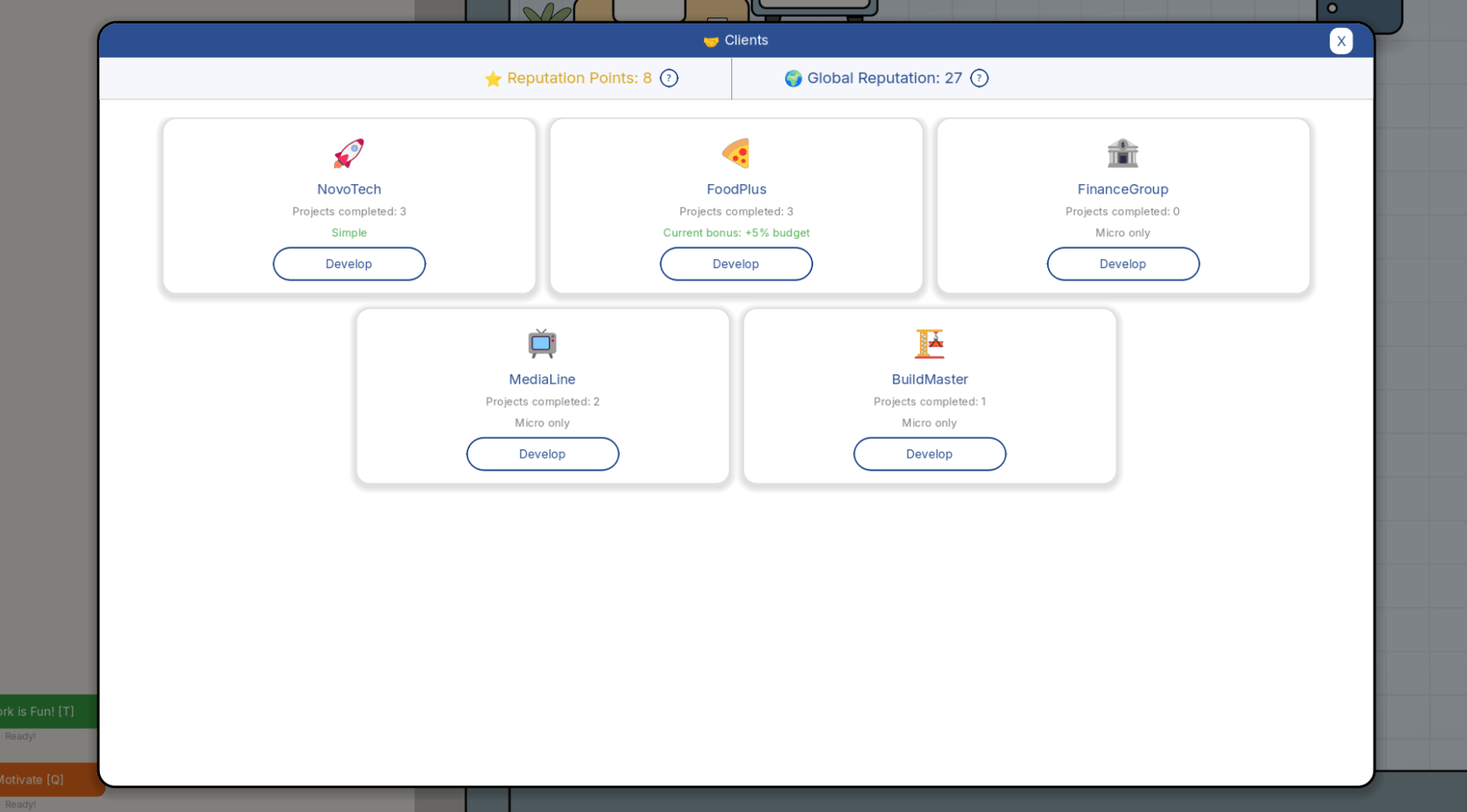The image size is (1467, 812).
Task: Develop the BuildMaster client
Action: 929,454
